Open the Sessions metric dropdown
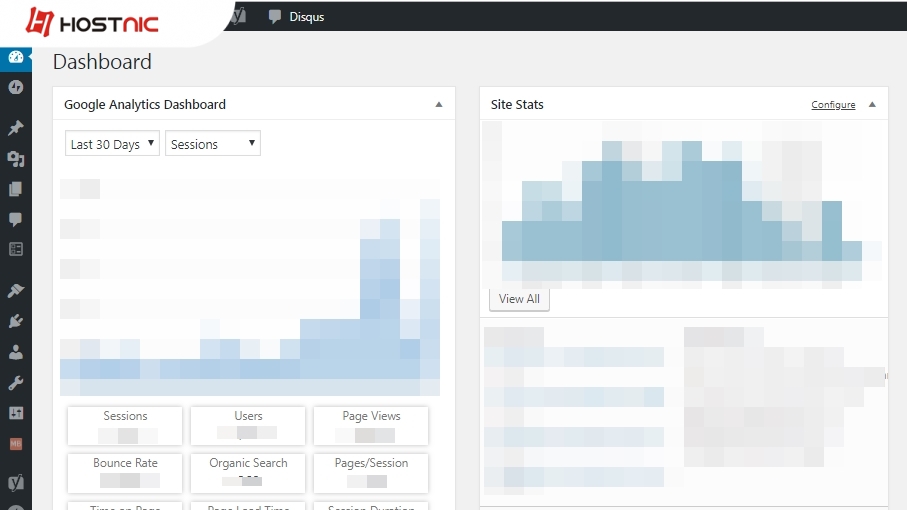The image size is (907, 510). 213,143
